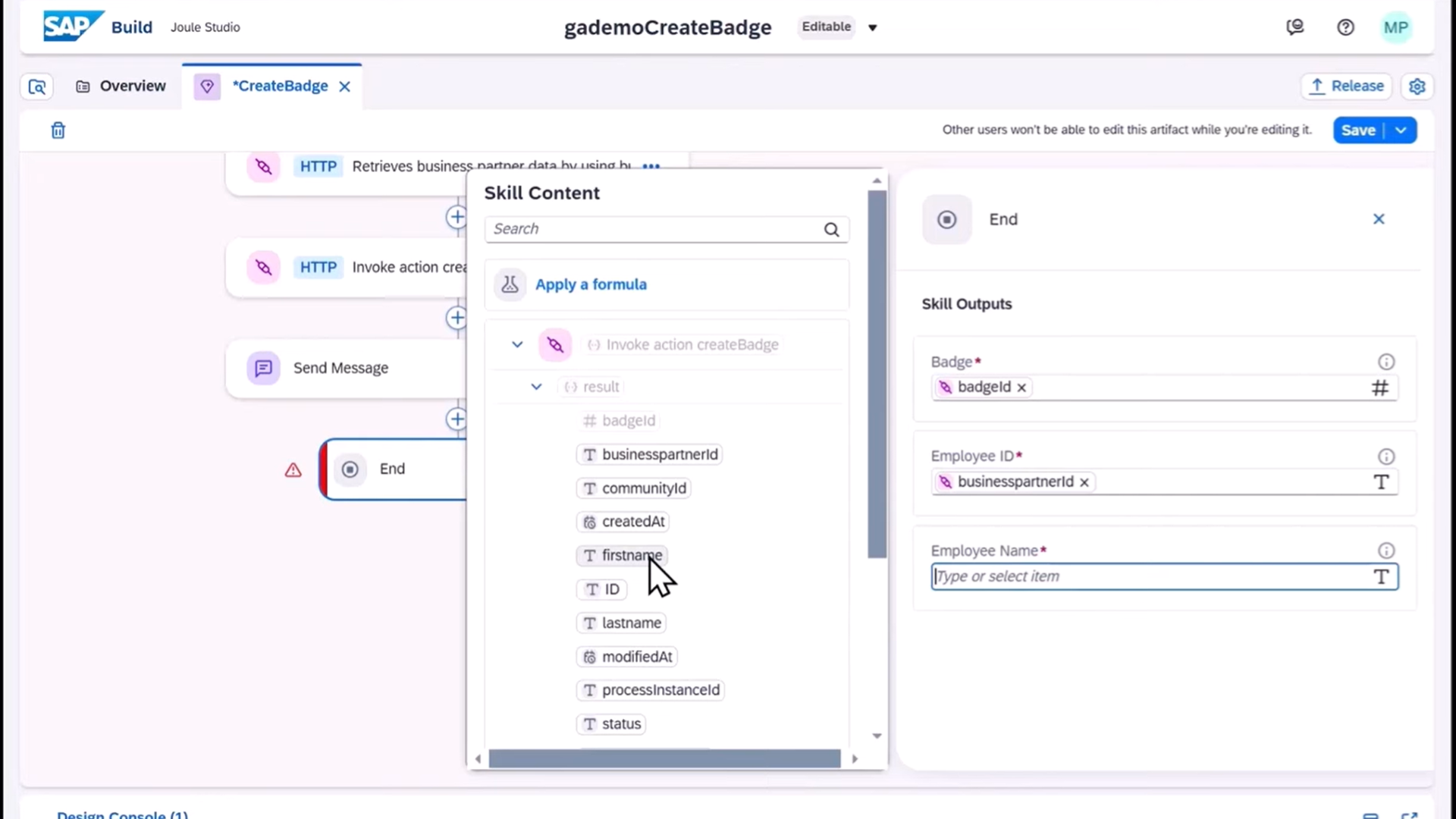The height and width of the screenshot is (819, 1456).
Task: Click the End step warning triangle icon
Action: click(293, 470)
